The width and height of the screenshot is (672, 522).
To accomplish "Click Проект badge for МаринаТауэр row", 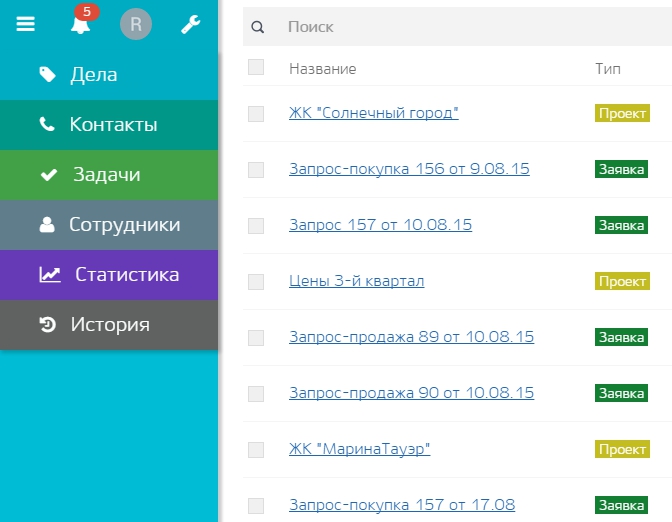I will (x=622, y=449).
